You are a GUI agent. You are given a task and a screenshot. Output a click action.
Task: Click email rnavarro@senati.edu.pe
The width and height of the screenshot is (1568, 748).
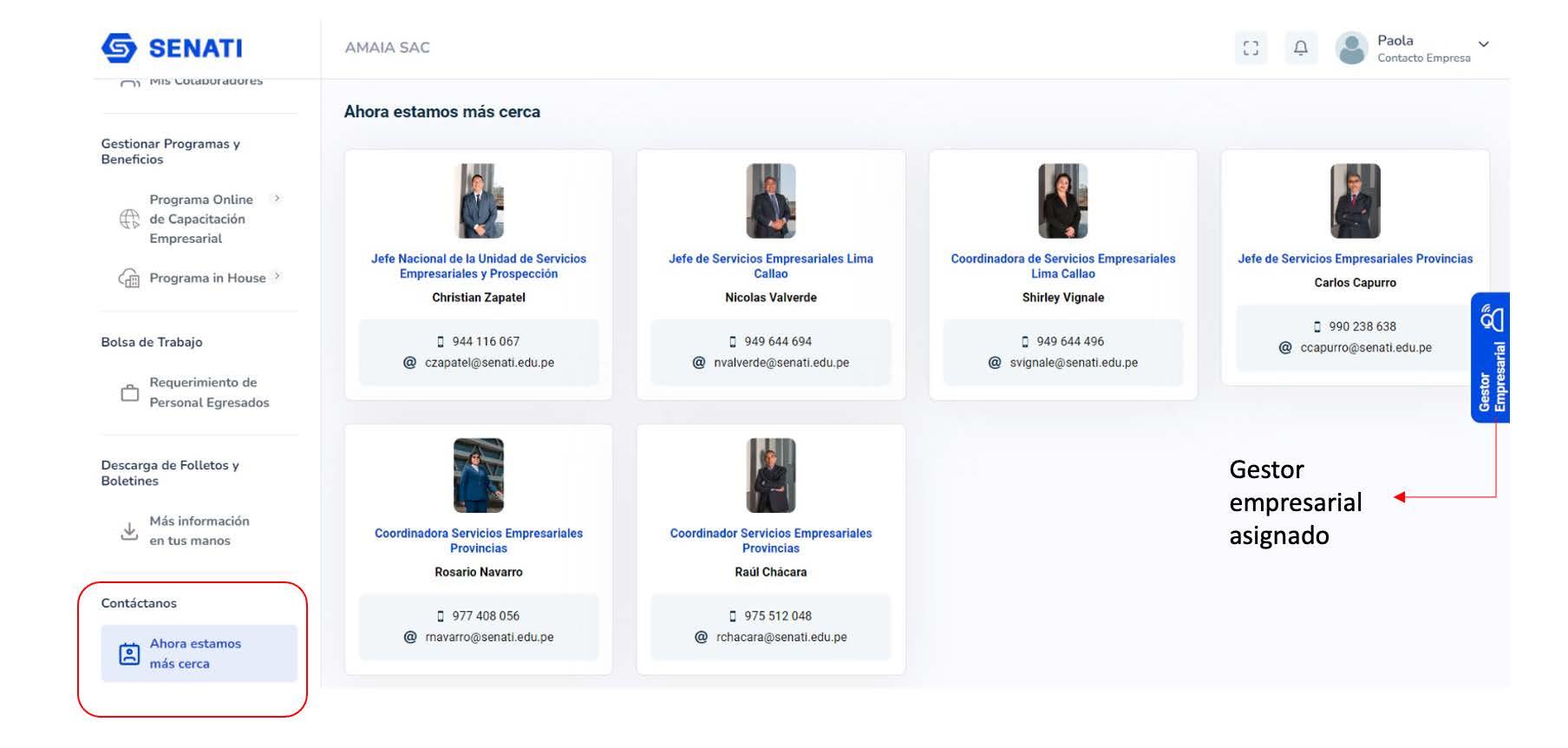click(489, 637)
